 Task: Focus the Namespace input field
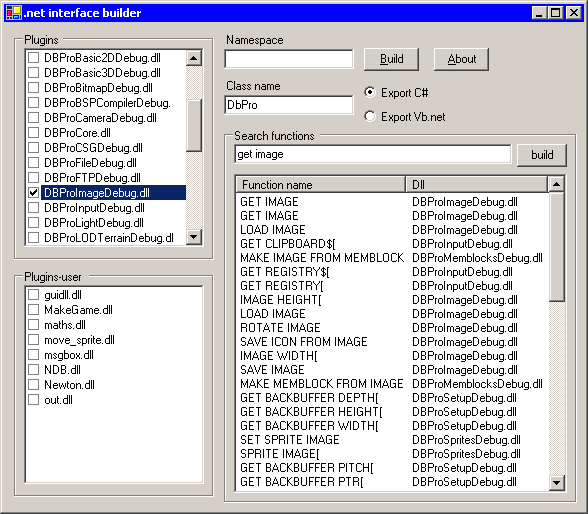point(289,59)
